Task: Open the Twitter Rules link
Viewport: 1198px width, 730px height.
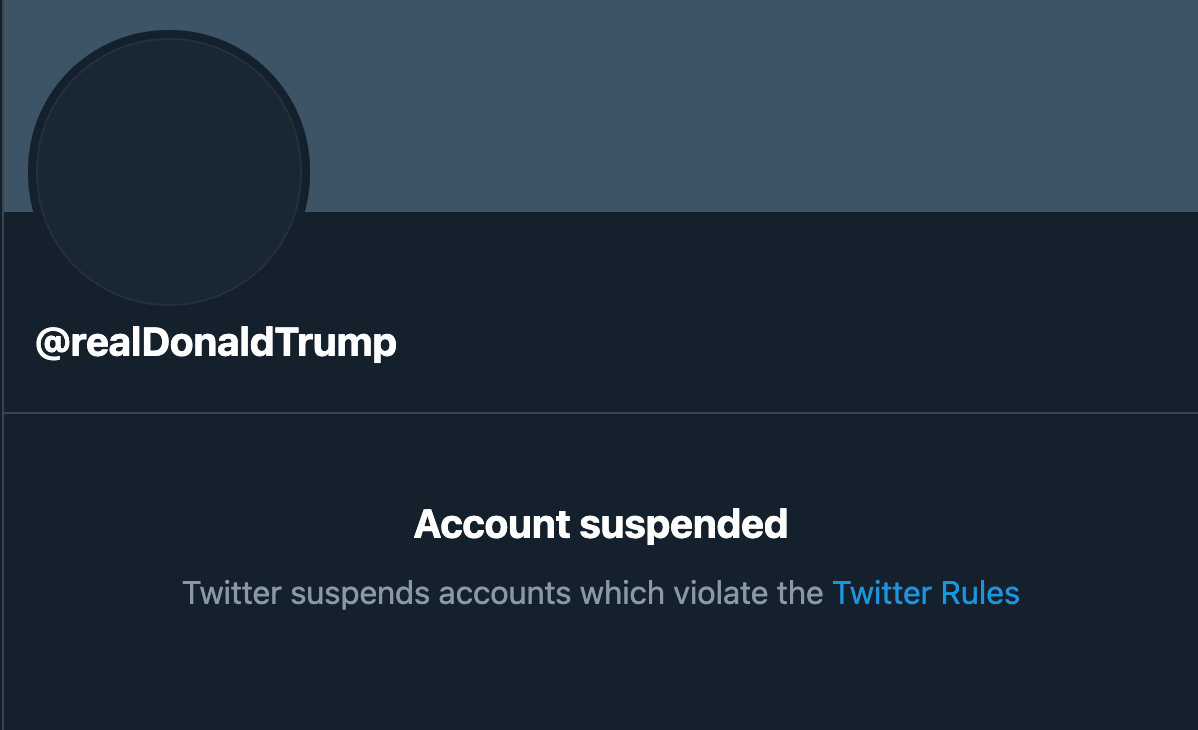Action: click(x=925, y=593)
